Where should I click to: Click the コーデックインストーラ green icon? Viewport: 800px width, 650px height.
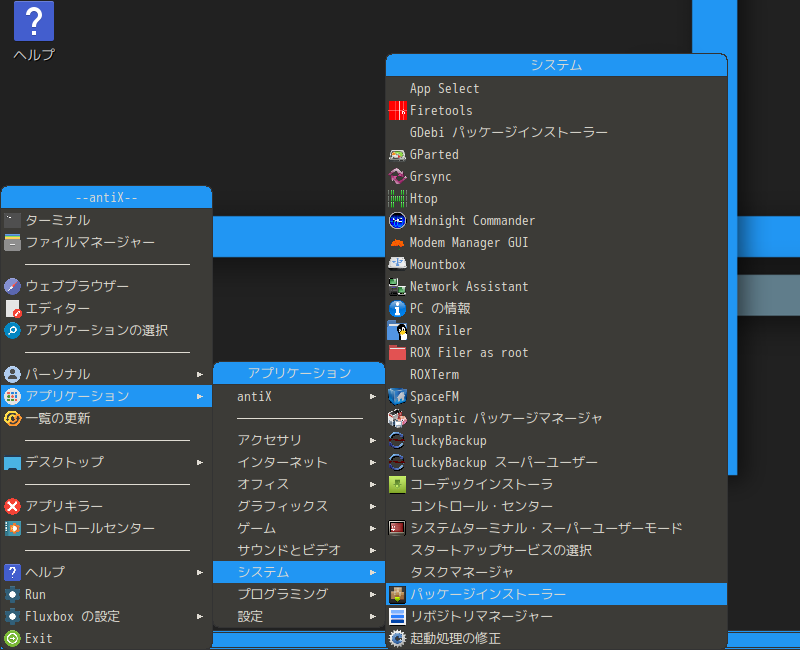point(397,484)
